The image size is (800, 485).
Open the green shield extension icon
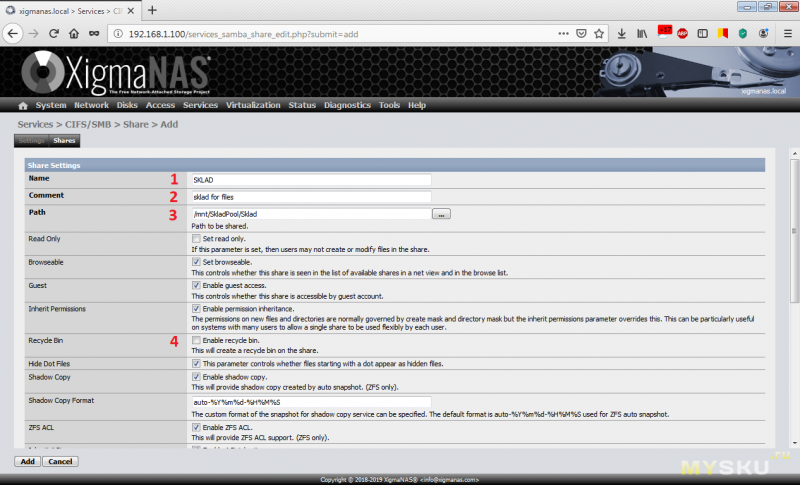743,34
